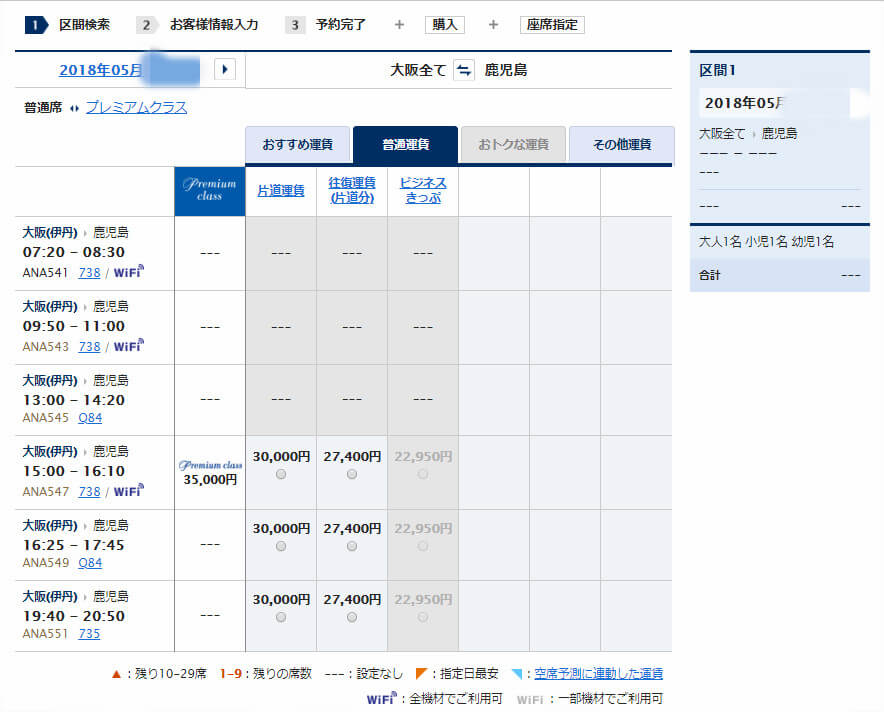Click WiFi icon on flight ANA543

pyautogui.click(x=129, y=345)
